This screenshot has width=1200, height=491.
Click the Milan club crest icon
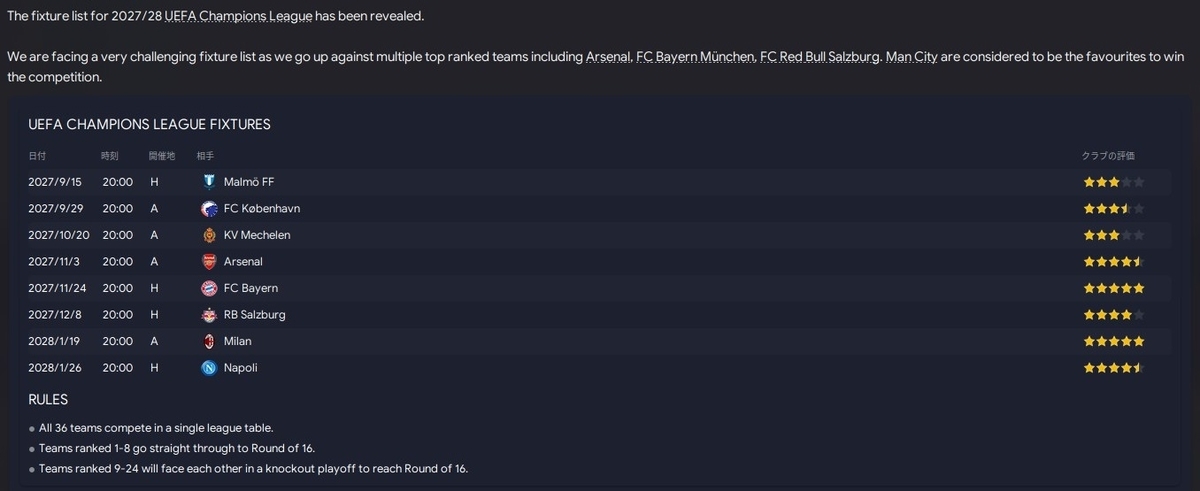[x=208, y=341]
